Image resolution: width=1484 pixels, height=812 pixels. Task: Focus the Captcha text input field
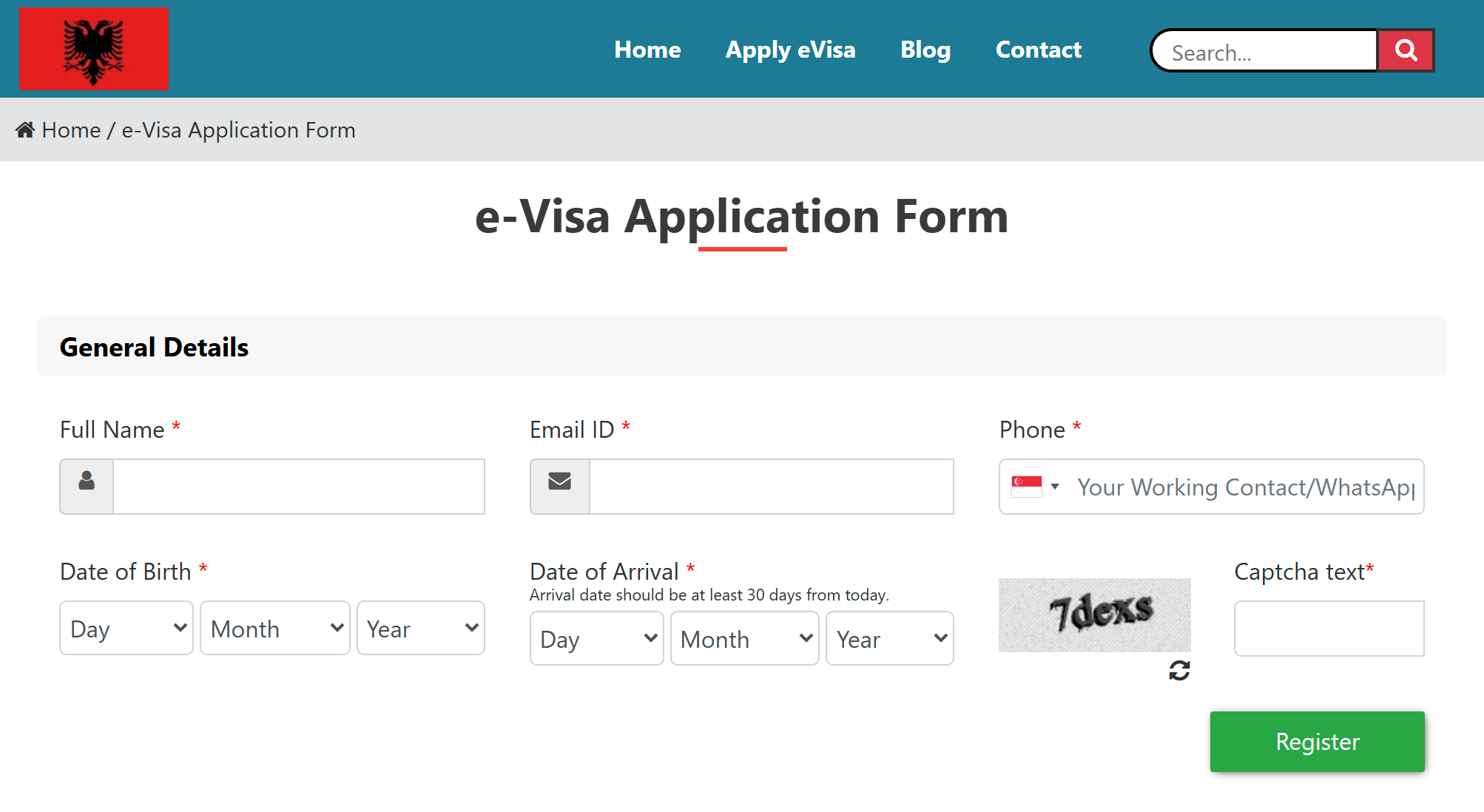tap(1329, 629)
